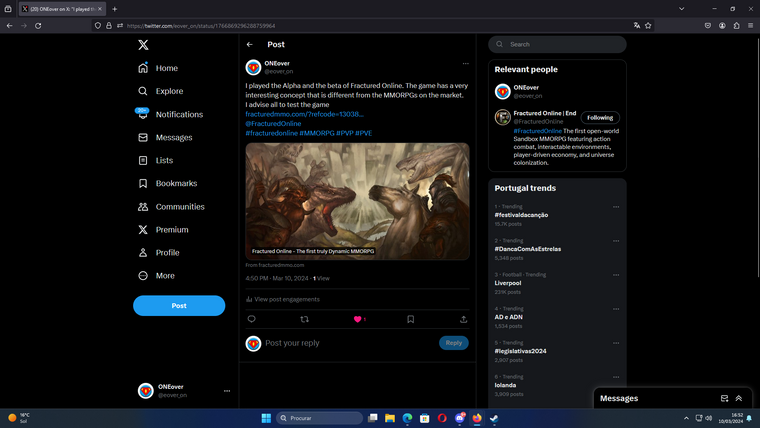Go to Explore in sidebar
This screenshot has height=428, width=760.
(x=160, y=91)
